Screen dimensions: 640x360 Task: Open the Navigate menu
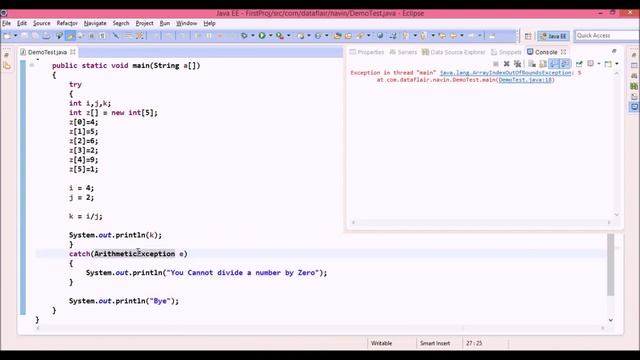pos(95,23)
